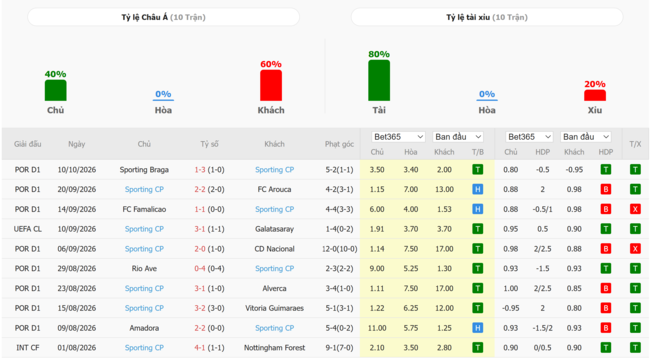The width and height of the screenshot is (650, 364).
Task: Click team name Vitoria Guimaraes
Action: pos(274,308)
